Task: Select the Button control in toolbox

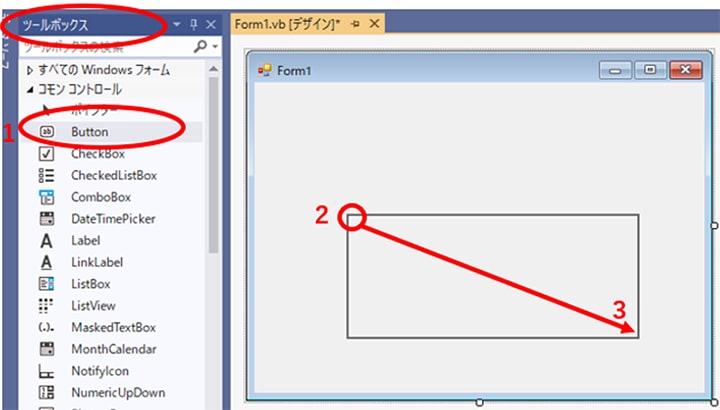Action: pos(110,132)
